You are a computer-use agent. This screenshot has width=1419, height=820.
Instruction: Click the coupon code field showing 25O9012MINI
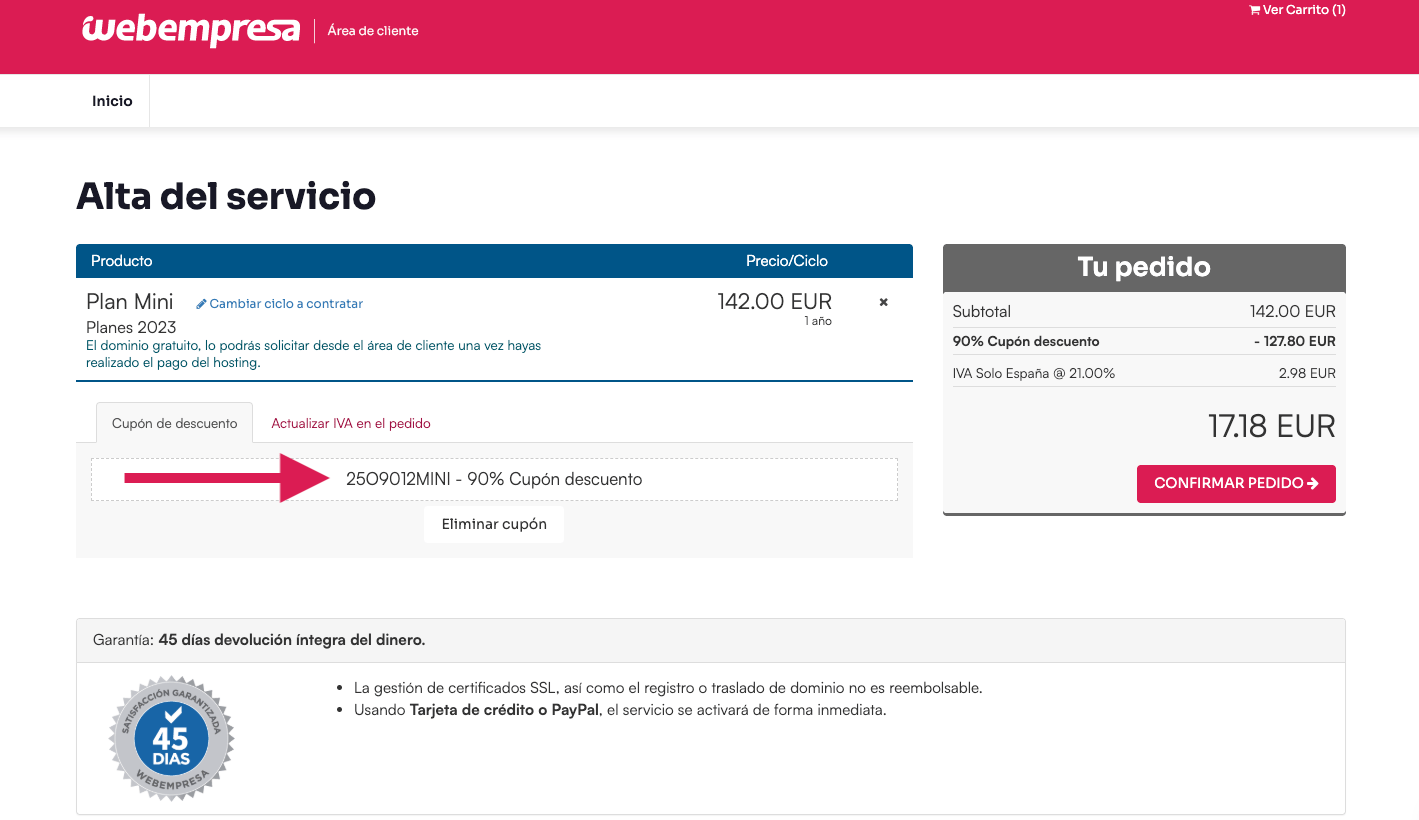click(x=494, y=478)
